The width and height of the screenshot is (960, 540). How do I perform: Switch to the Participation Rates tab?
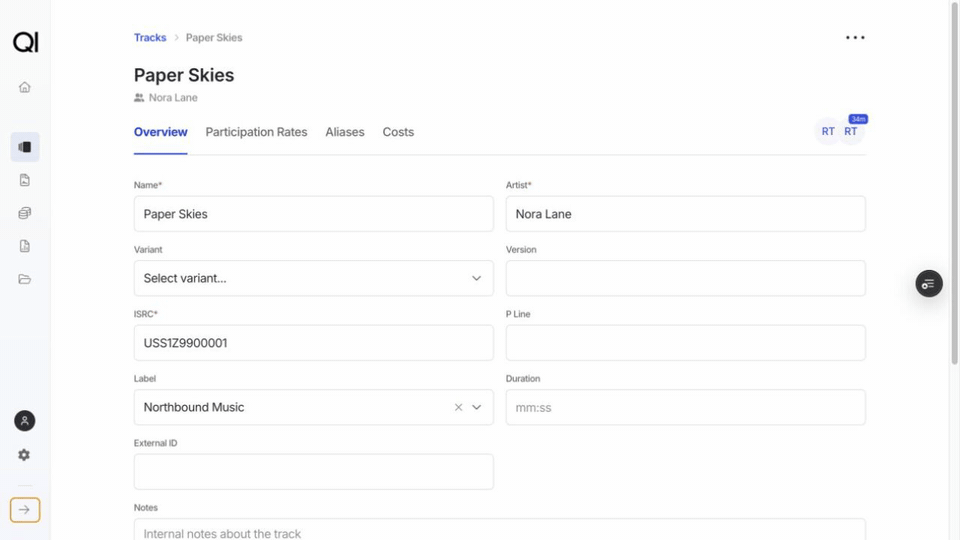coord(257,132)
